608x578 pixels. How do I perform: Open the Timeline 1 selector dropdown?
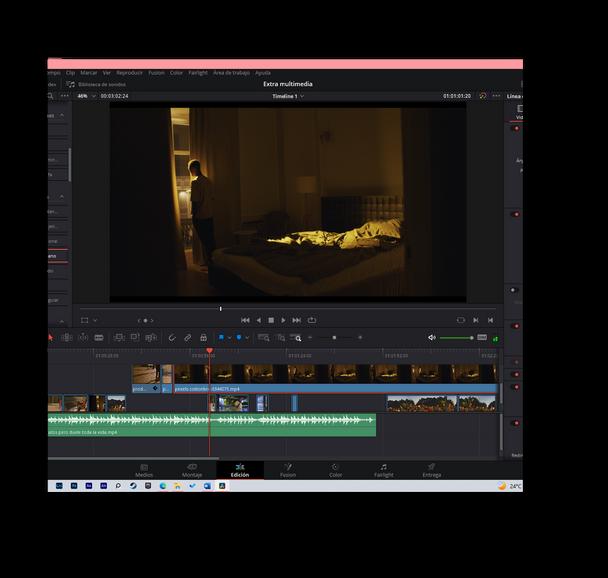288,96
